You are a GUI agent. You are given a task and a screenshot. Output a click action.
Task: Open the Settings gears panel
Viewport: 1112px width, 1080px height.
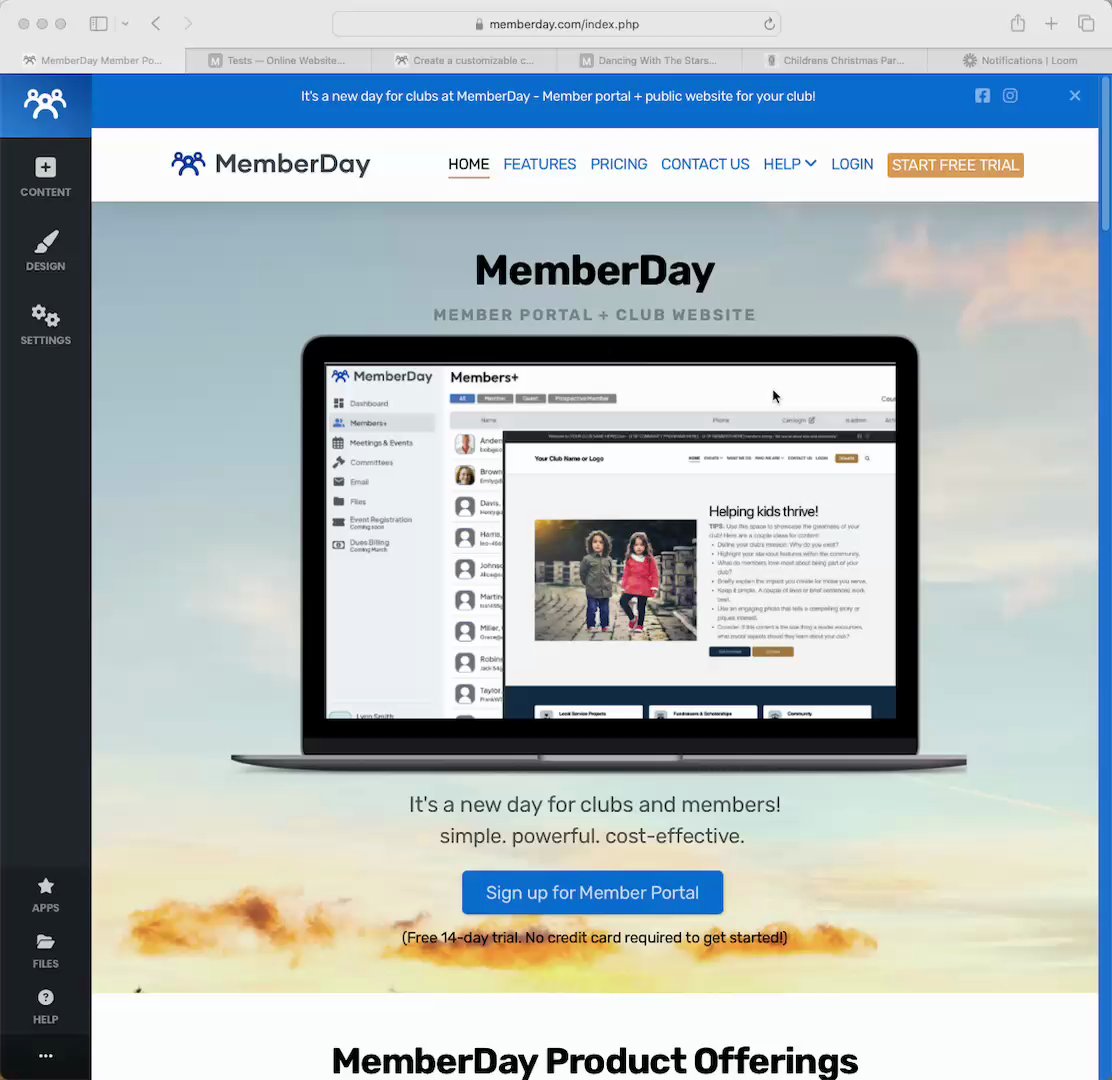45,325
